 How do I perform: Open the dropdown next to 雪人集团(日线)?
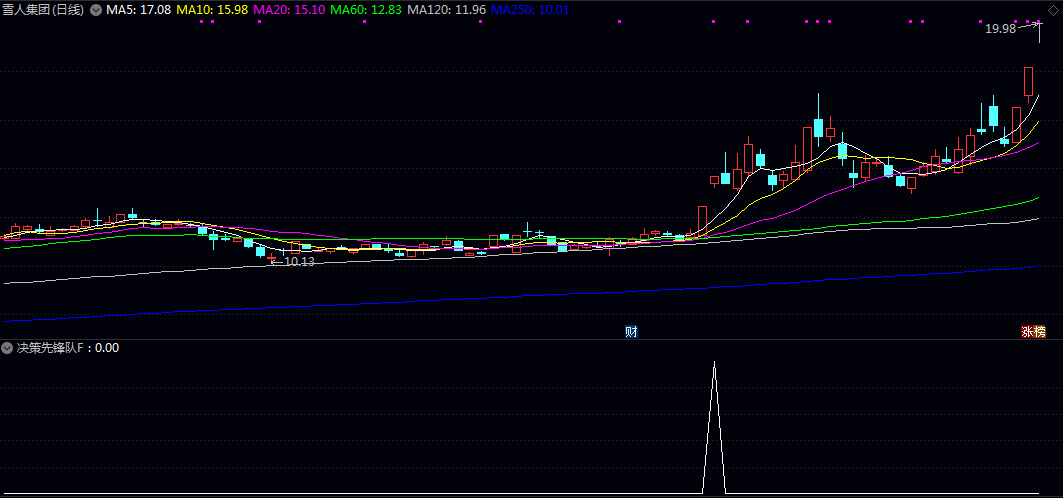(x=96, y=10)
